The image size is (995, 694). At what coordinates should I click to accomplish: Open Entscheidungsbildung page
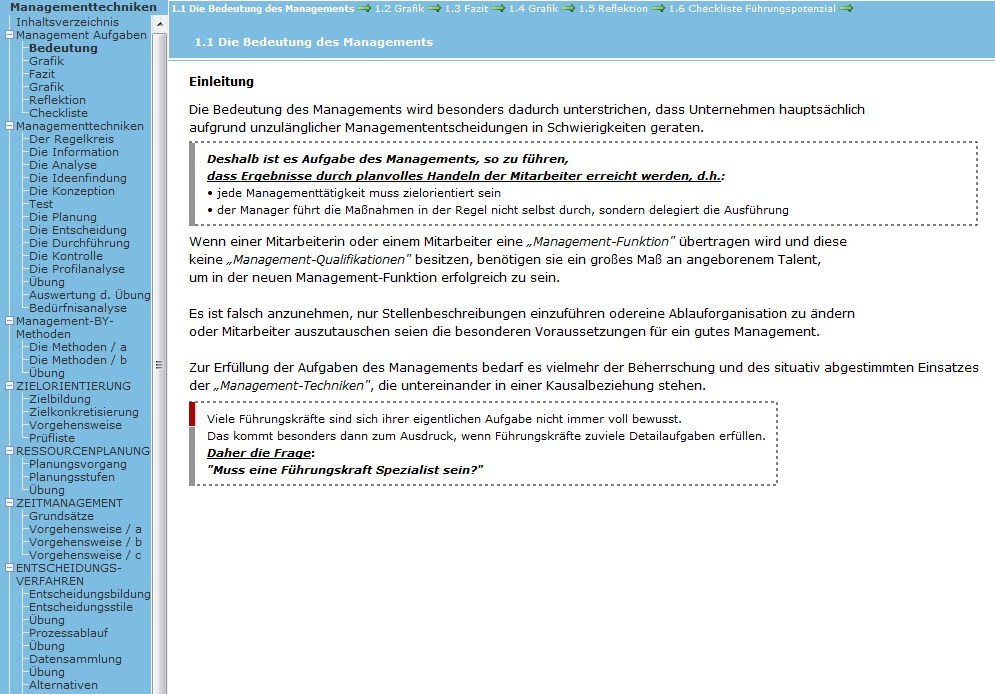(90, 594)
